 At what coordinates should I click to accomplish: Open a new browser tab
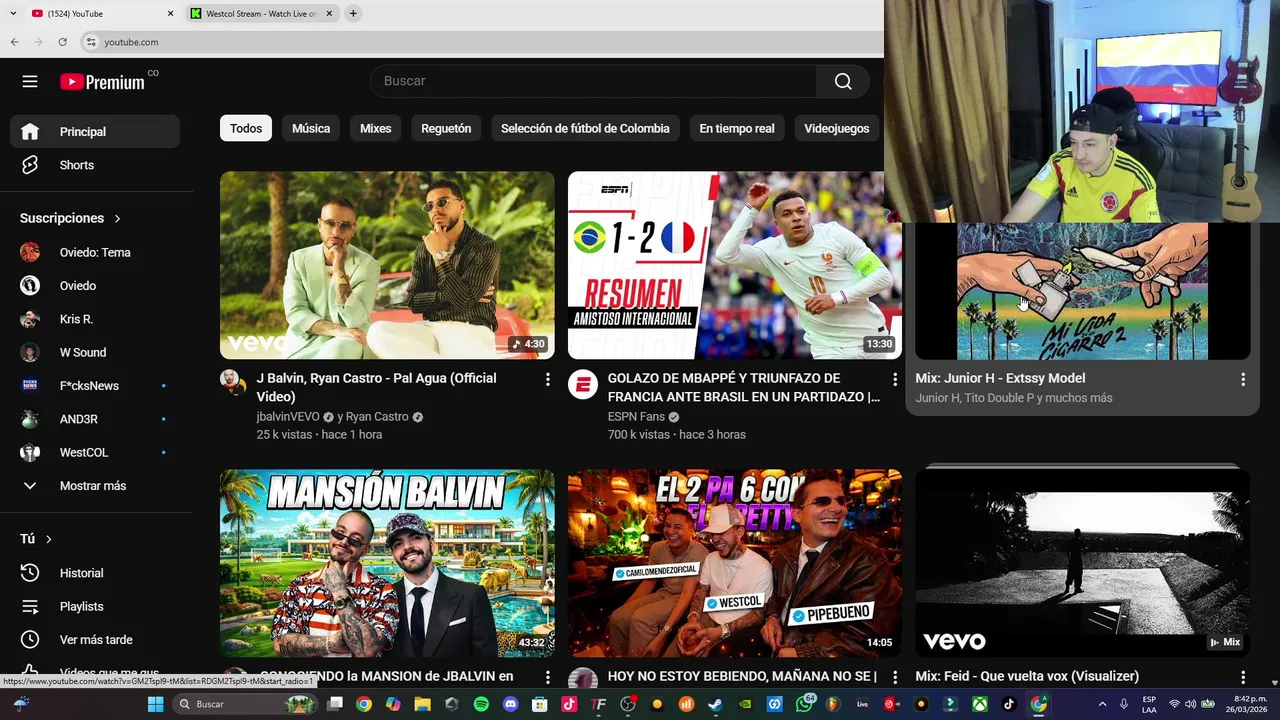[x=353, y=14]
